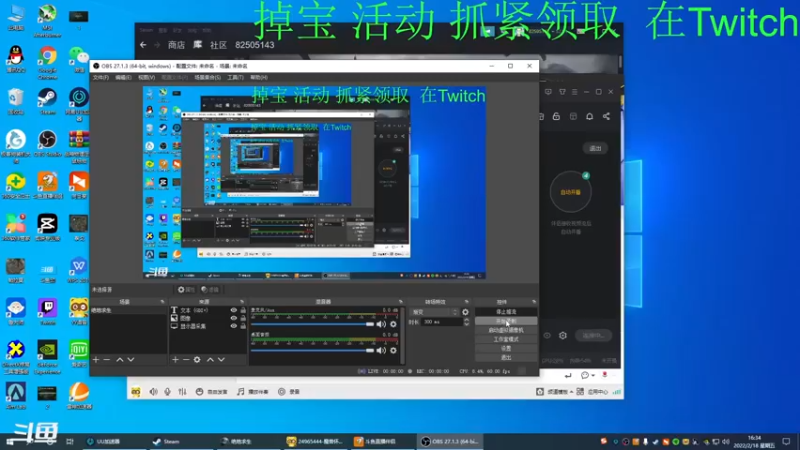Click the 开始录制 button

click(506, 321)
